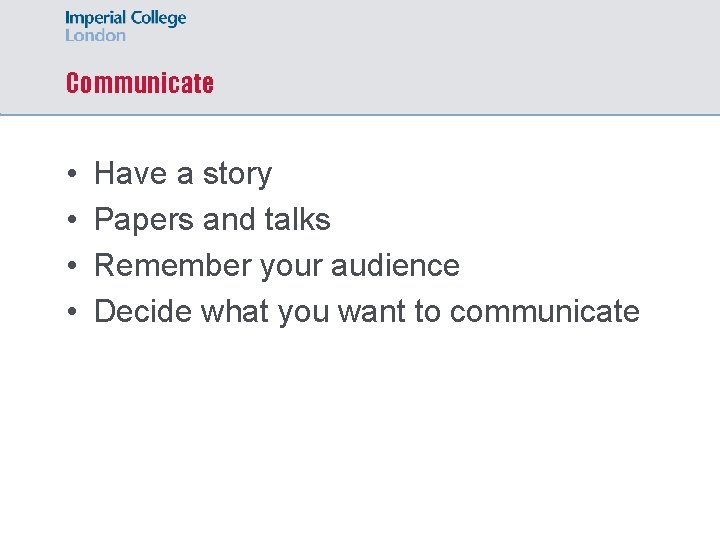The width and height of the screenshot is (720, 540).
Task: Click the red Communicate slide title
Action: coord(139,83)
